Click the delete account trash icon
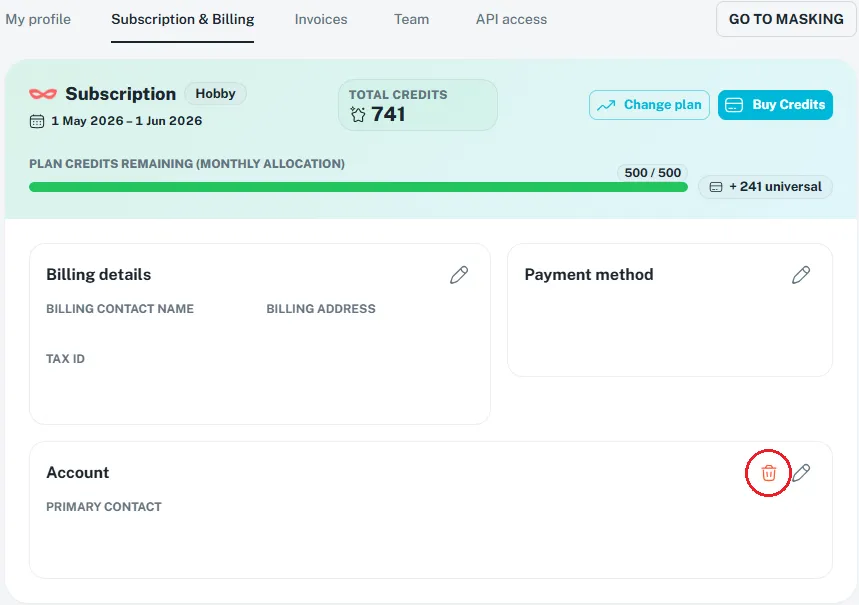 point(769,472)
